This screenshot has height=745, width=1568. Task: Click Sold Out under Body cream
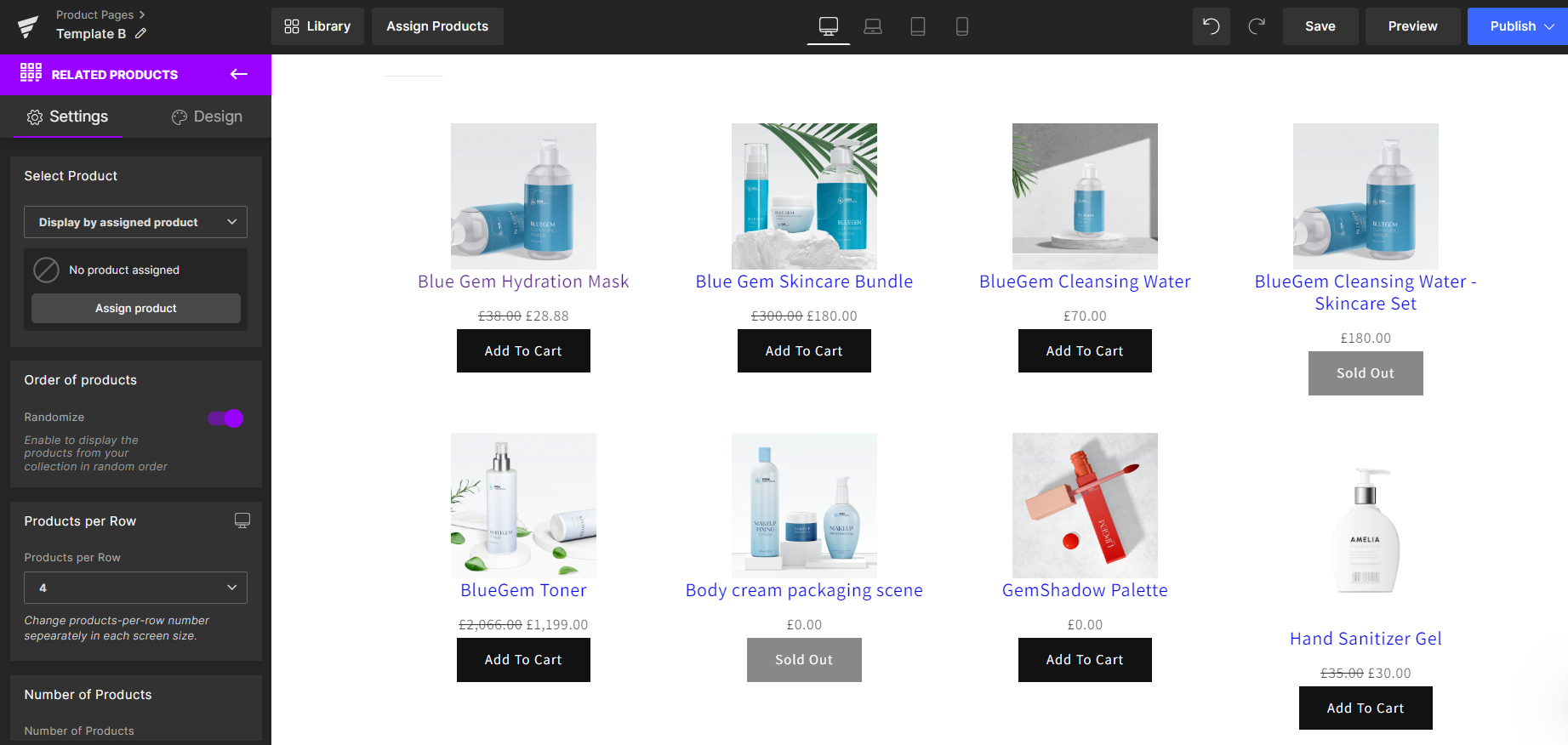point(804,660)
